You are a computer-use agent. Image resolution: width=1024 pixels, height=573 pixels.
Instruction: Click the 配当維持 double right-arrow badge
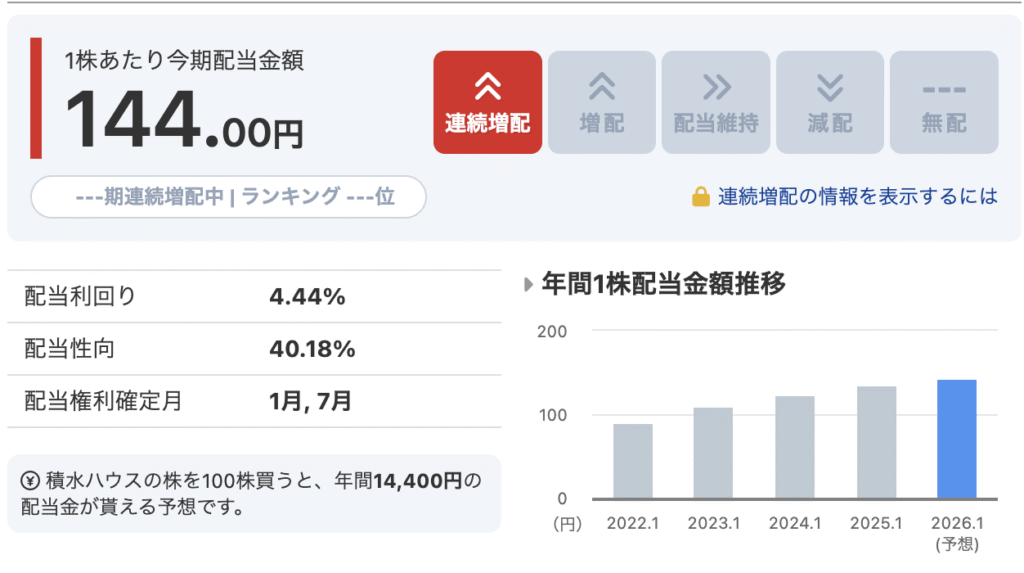[715, 102]
